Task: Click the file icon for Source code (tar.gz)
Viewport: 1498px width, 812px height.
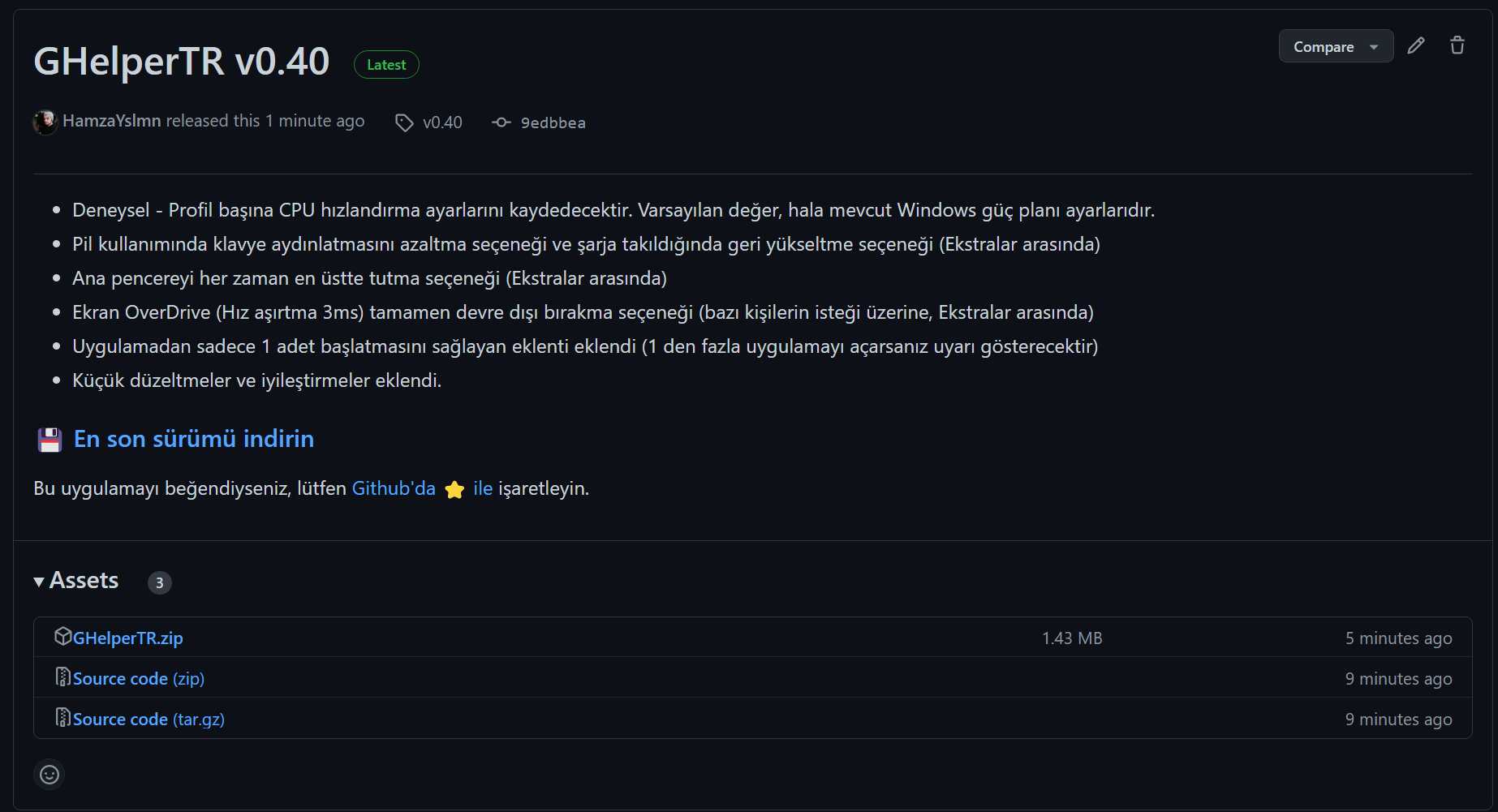Action: (62, 718)
